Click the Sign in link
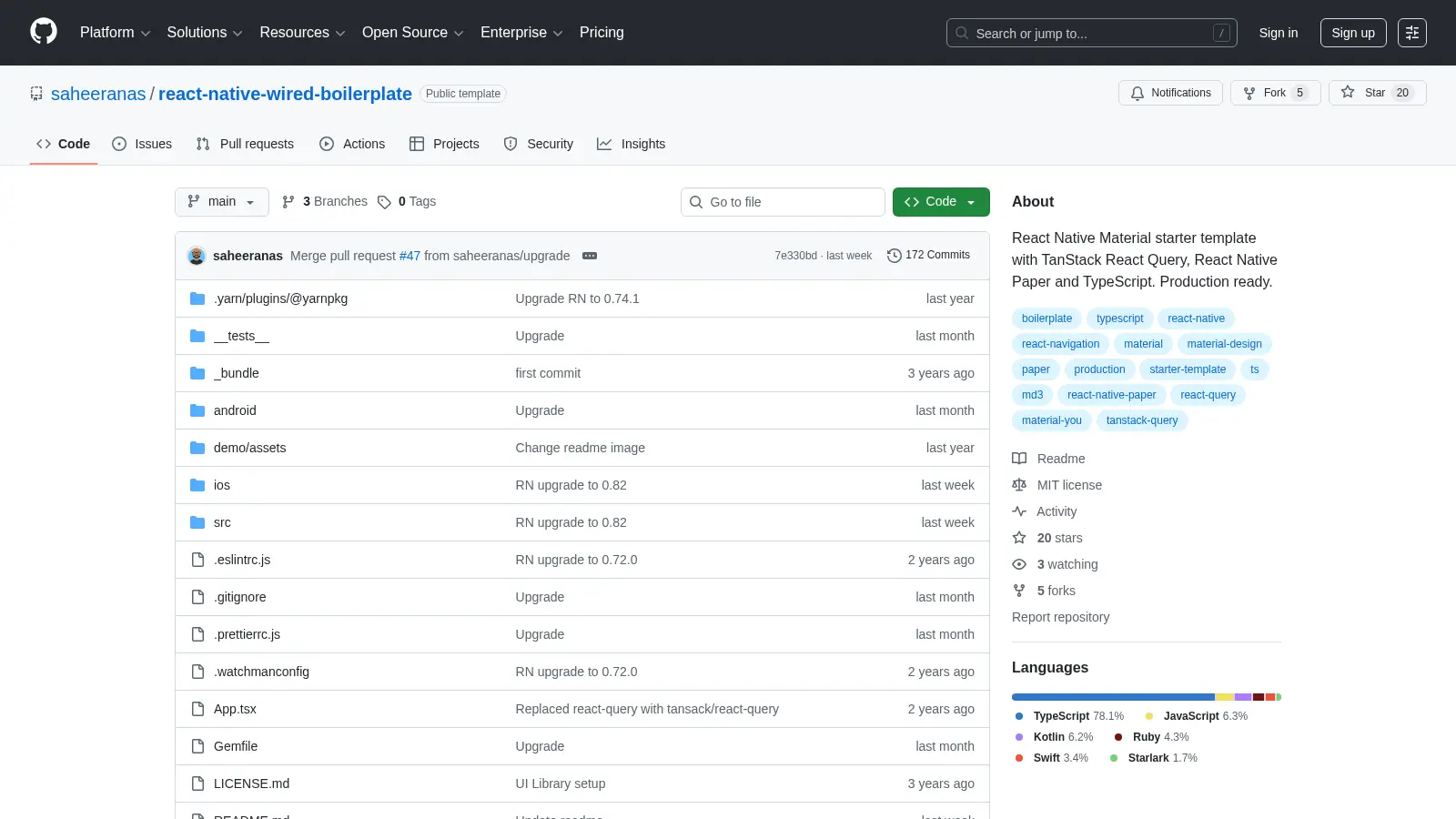1456x819 pixels. click(x=1279, y=33)
